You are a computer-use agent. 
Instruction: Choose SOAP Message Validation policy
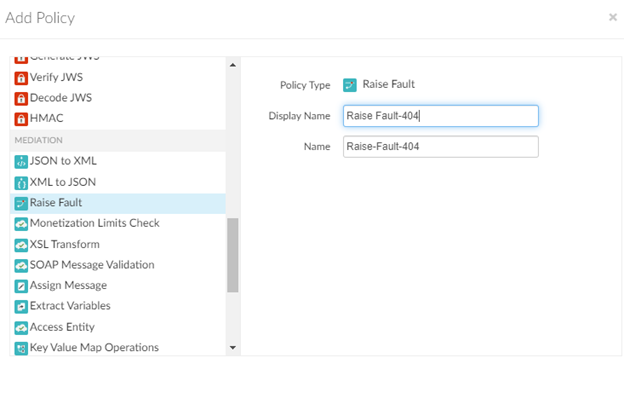(91, 265)
